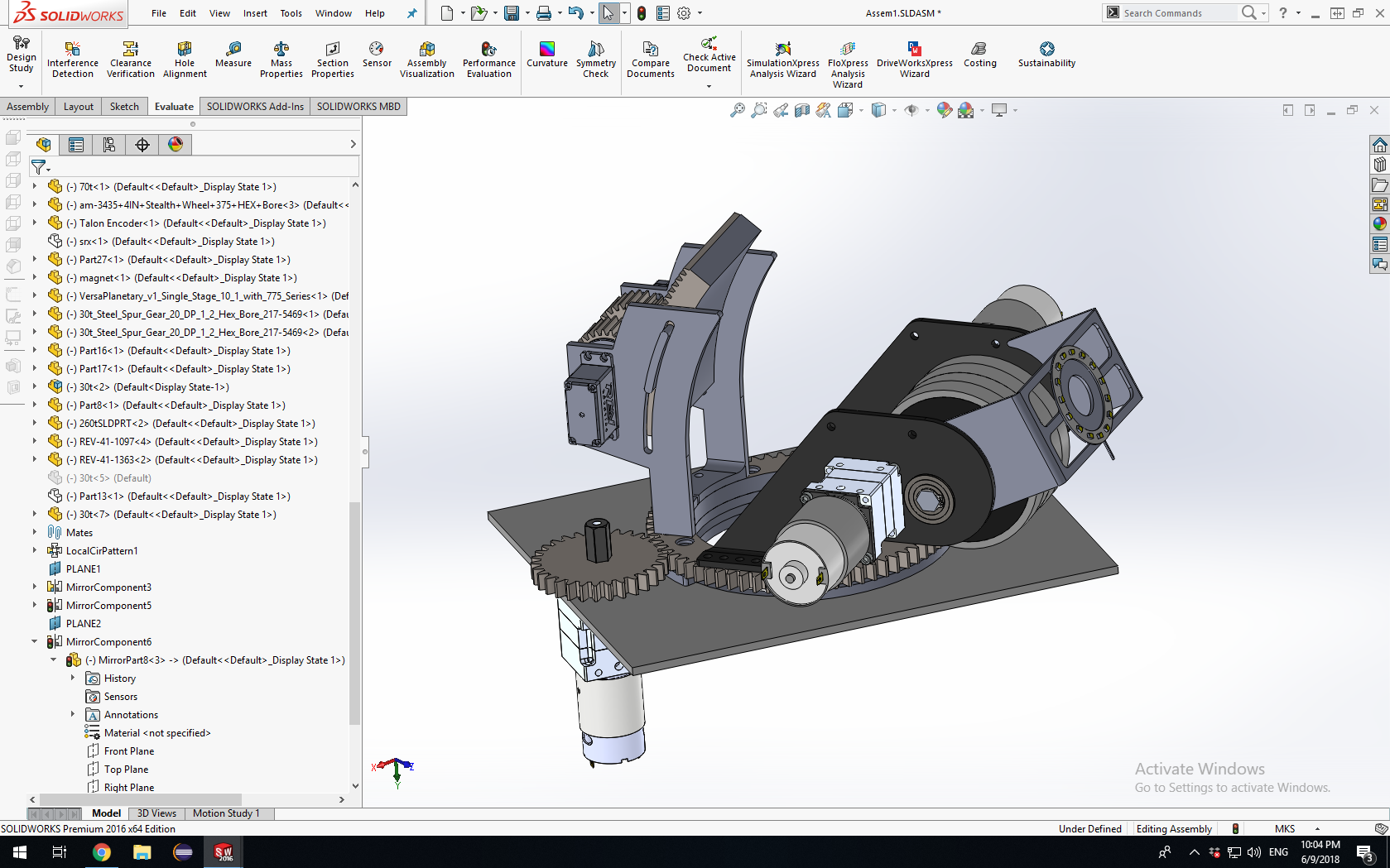The width and height of the screenshot is (1390, 868).
Task: Open Section Properties
Action: click(333, 60)
